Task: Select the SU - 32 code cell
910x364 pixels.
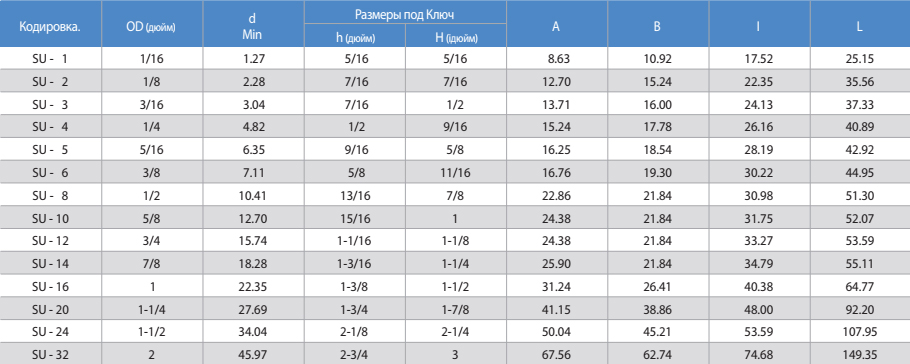Action: click(50, 354)
